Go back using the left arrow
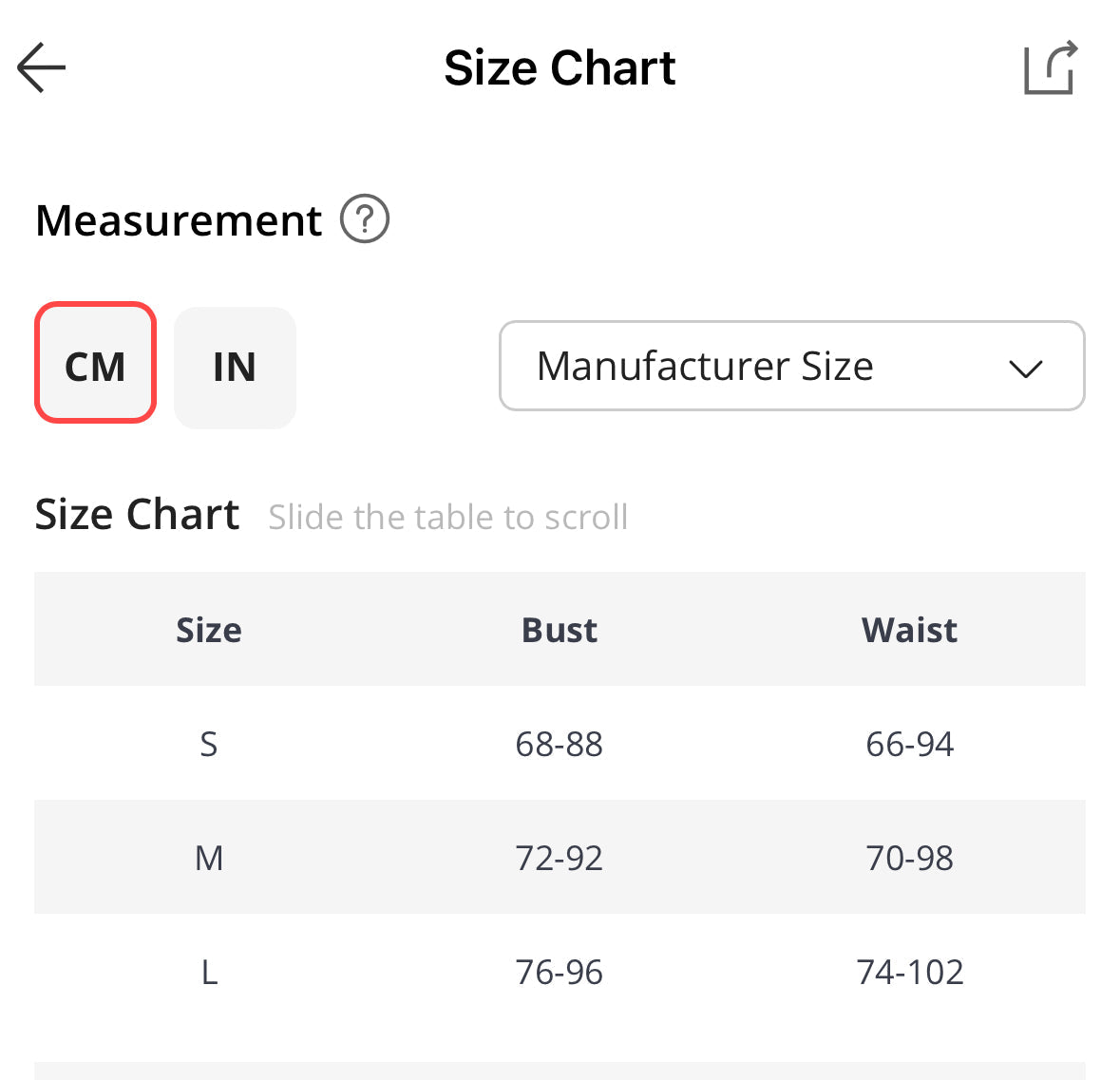The height and width of the screenshot is (1080, 1120). point(42,67)
